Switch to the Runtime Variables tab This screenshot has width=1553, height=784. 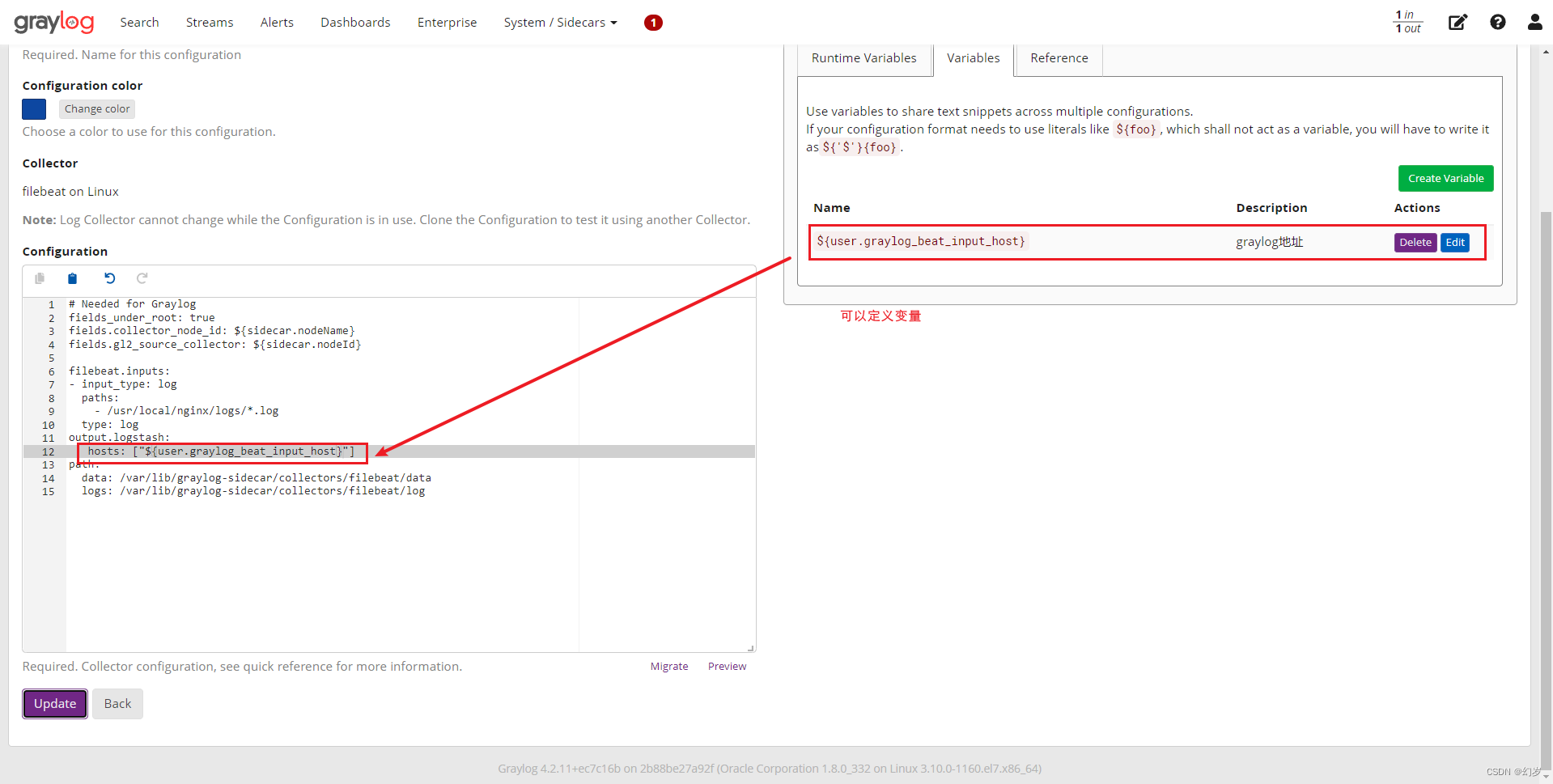click(863, 57)
